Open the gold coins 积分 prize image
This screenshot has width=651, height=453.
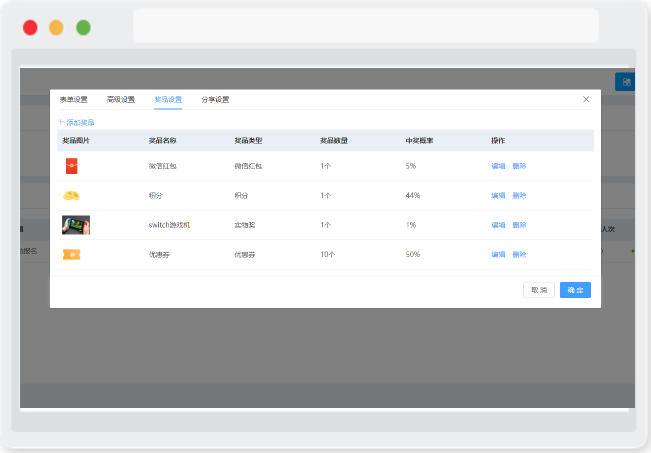(71, 195)
